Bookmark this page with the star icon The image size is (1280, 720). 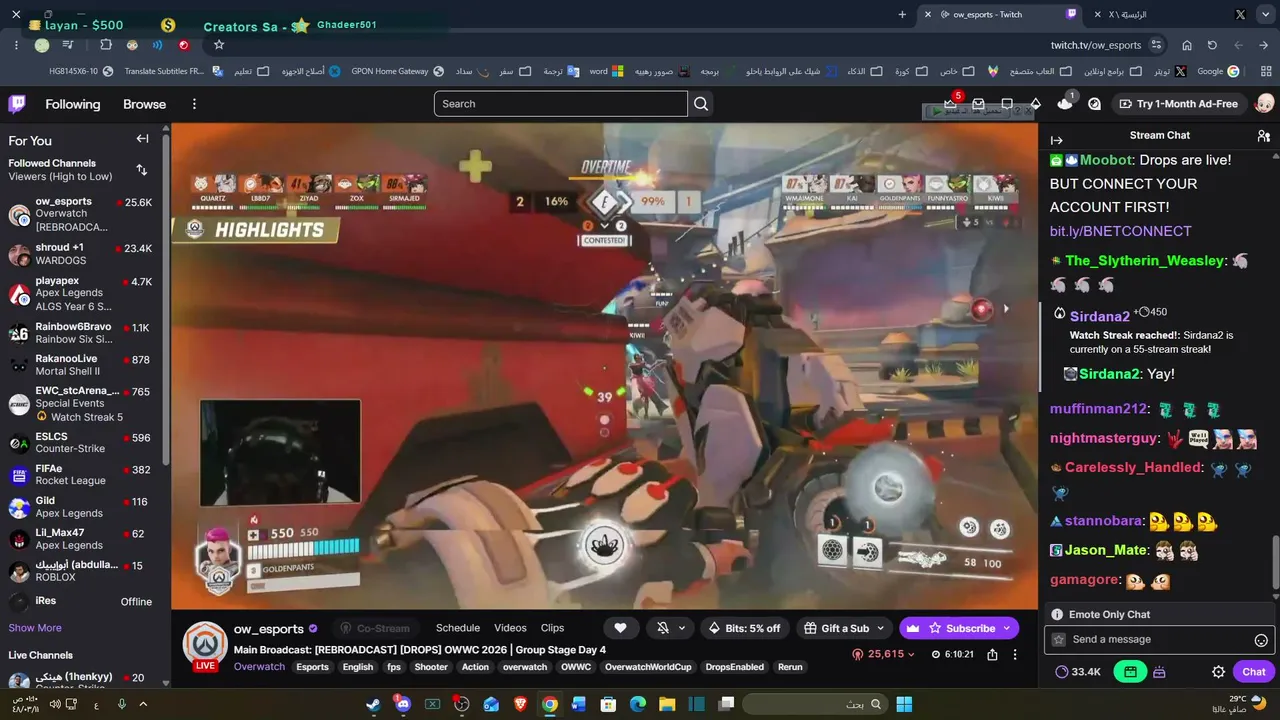[219, 45]
